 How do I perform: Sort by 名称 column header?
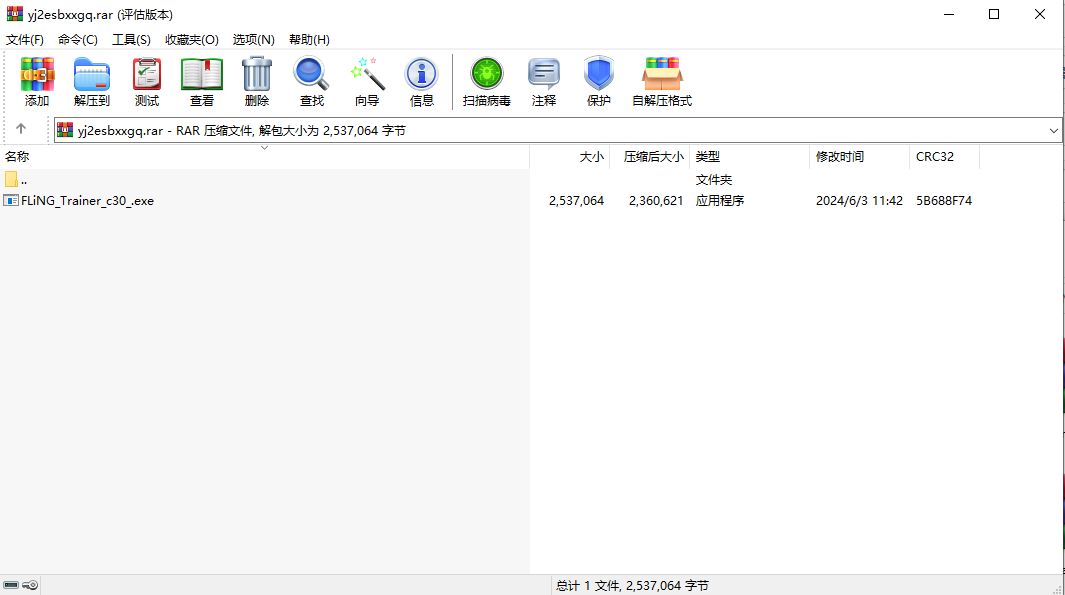(x=265, y=156)
